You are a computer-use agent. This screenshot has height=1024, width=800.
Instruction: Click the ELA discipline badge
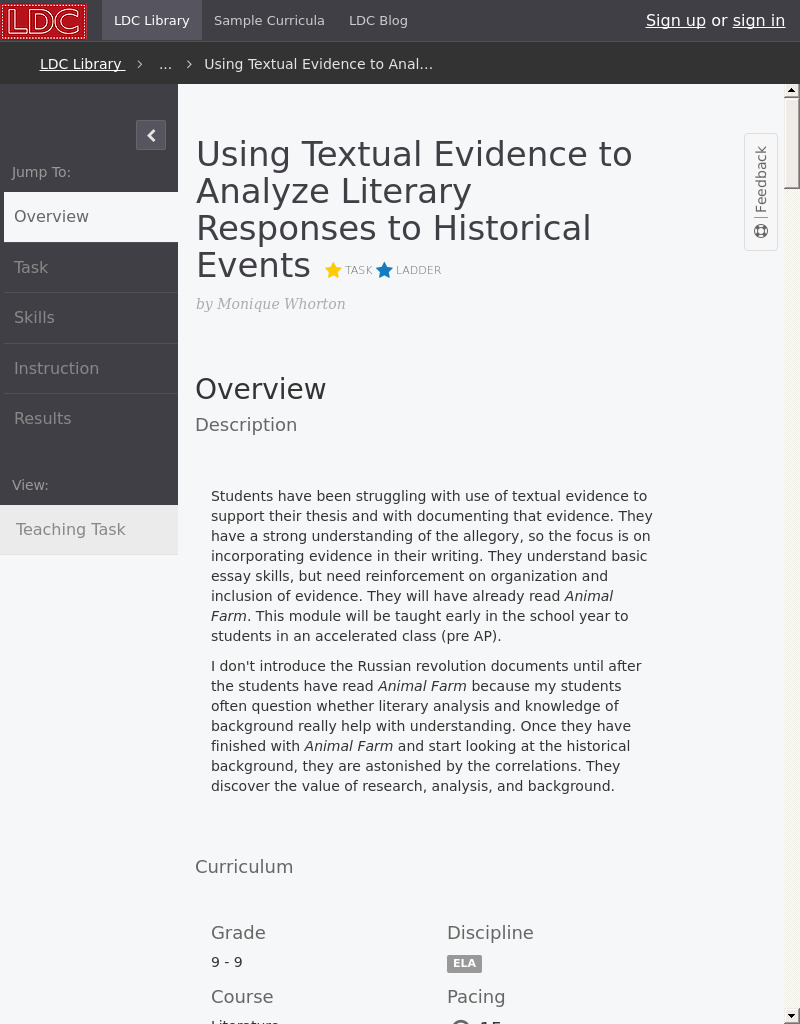(x=464, y=963)
